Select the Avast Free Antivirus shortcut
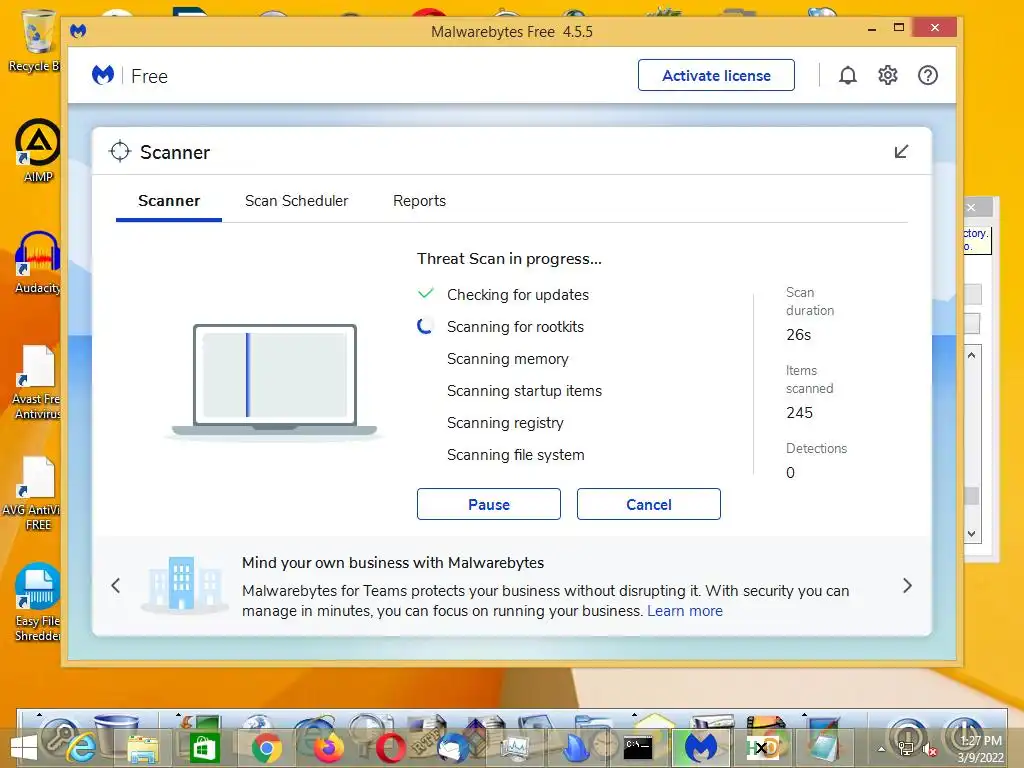This screenshot has height=768, width=1024. (37, 382)
